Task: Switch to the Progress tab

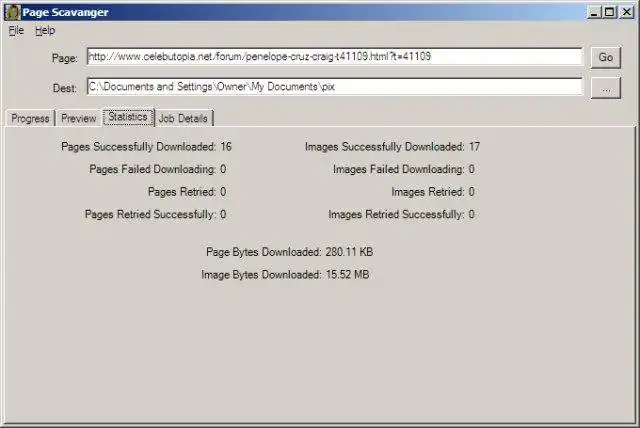Action: pos(30,118)
